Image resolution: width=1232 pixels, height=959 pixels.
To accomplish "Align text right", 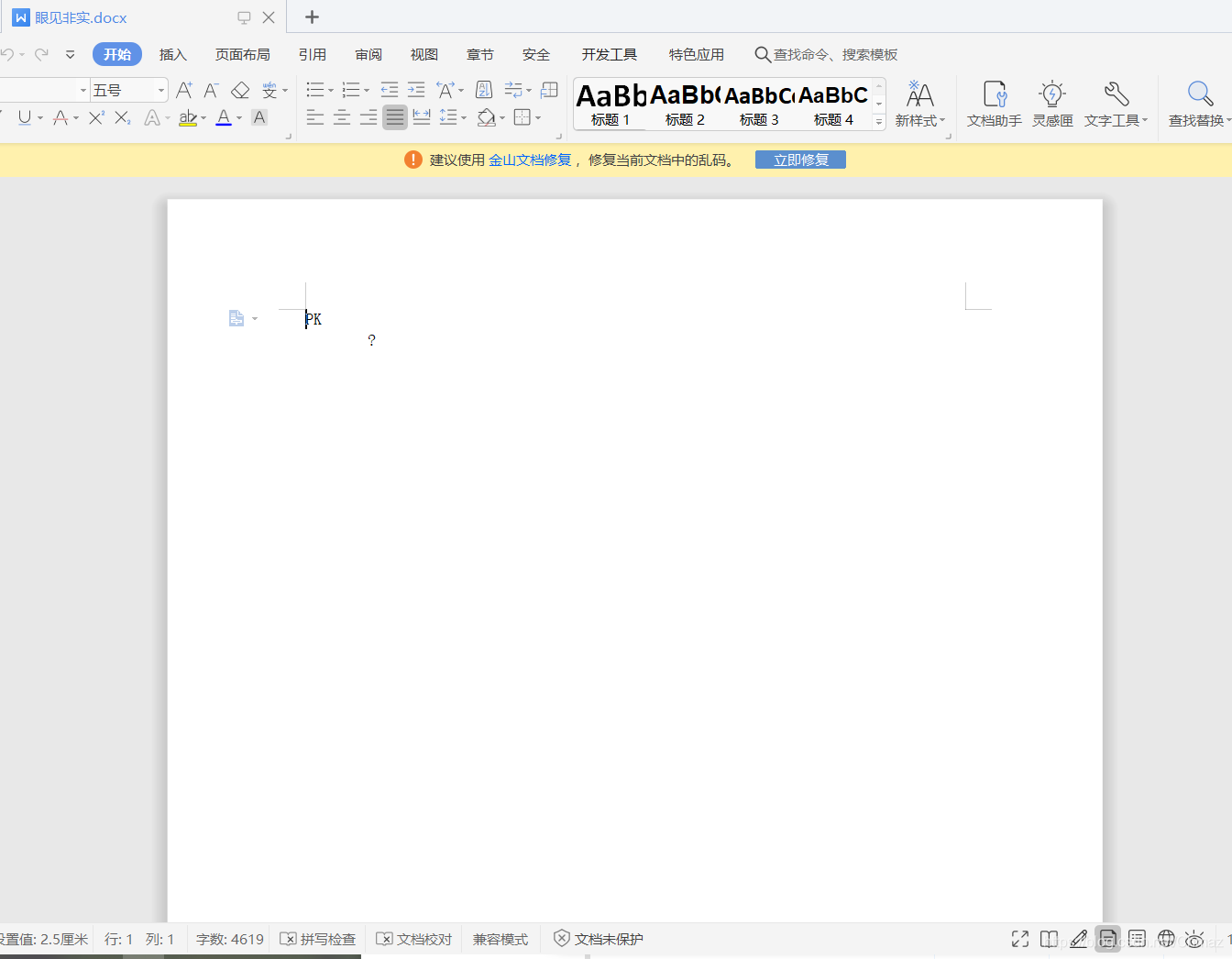I will pyautogui.click(x=368, y=117).
